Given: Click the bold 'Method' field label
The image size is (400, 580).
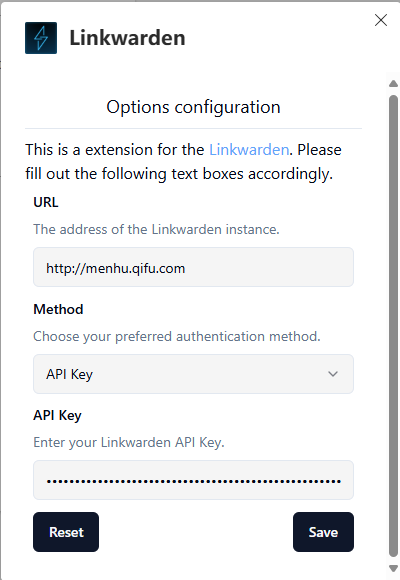Looking at the screenshot, I should 58,309.
